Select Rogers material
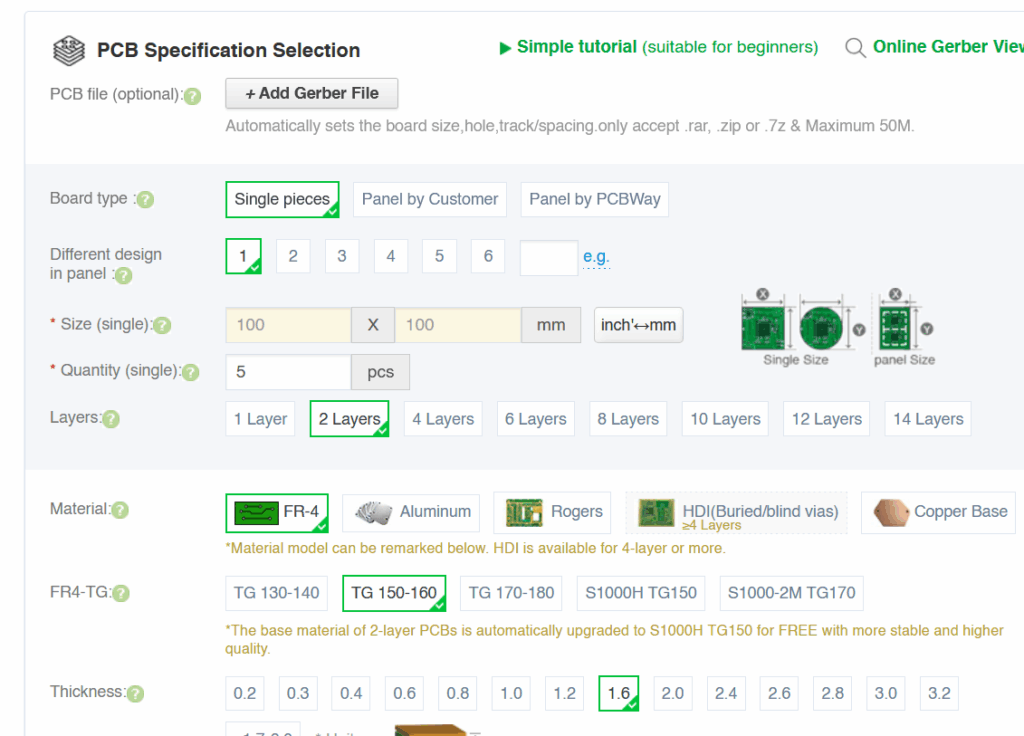 tap(552, 513)
